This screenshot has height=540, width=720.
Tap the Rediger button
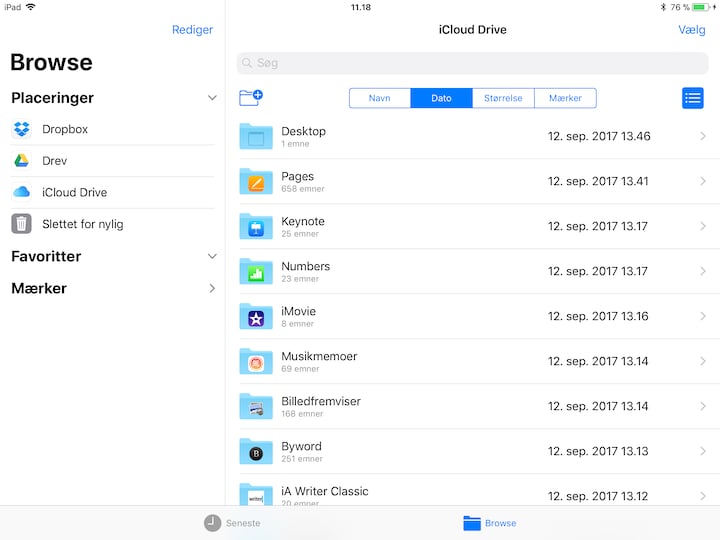(x=192, y=30)
